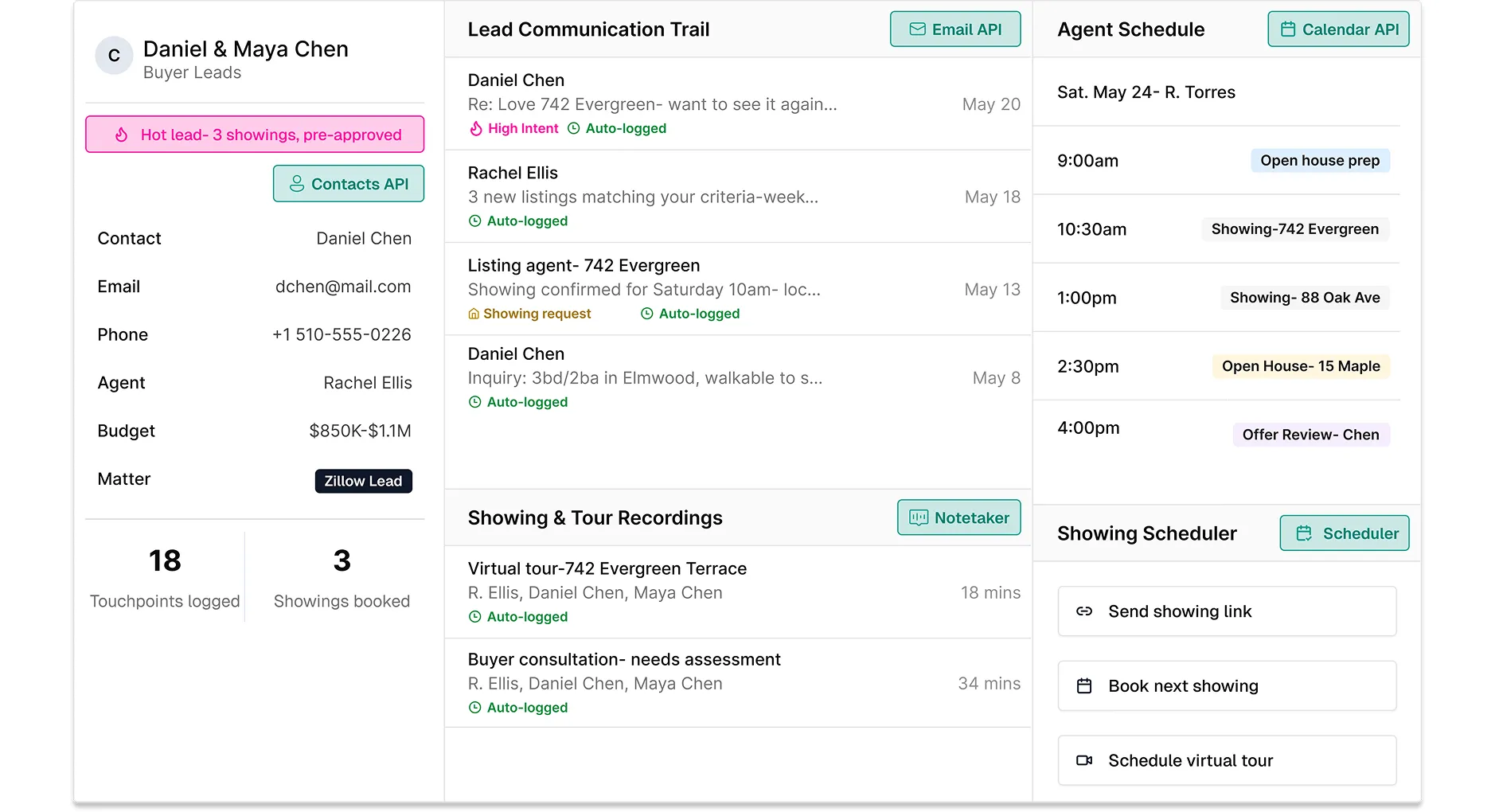1495x812 pixels.
Task: Click calendar icon in Scheduler button
Action: point(1304,533)
